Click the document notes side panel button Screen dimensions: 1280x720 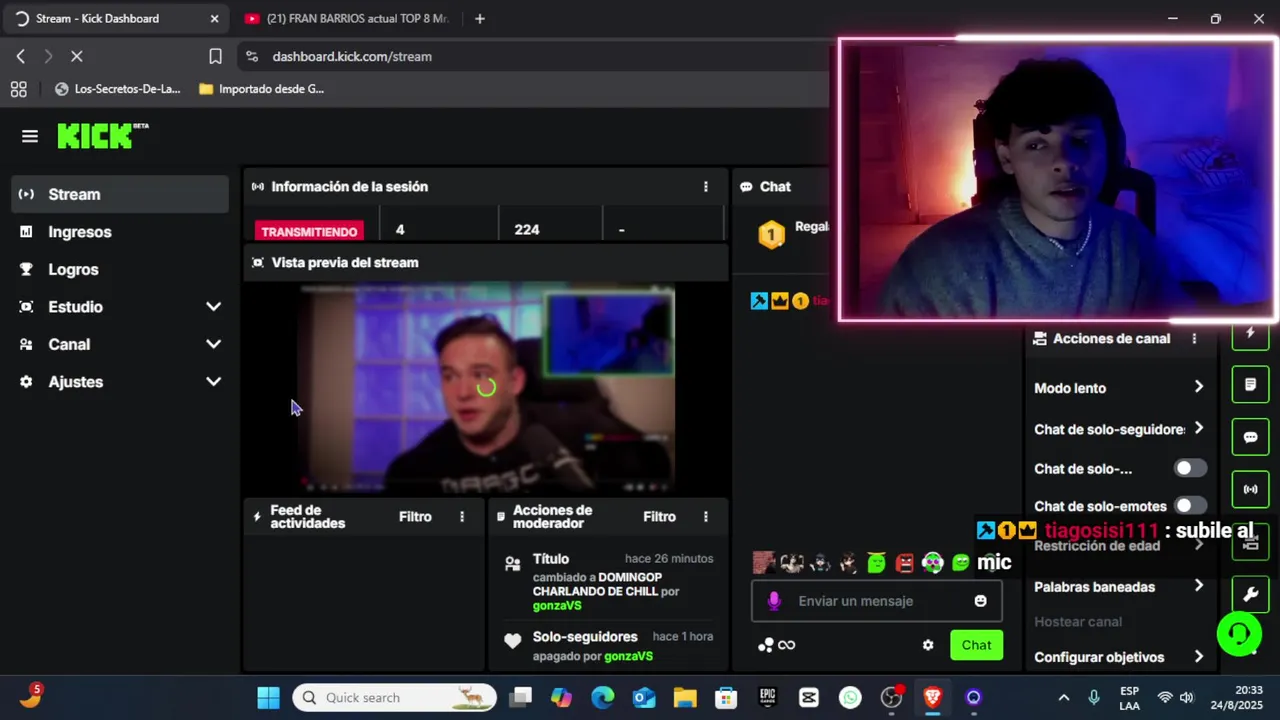point(1250,384)
